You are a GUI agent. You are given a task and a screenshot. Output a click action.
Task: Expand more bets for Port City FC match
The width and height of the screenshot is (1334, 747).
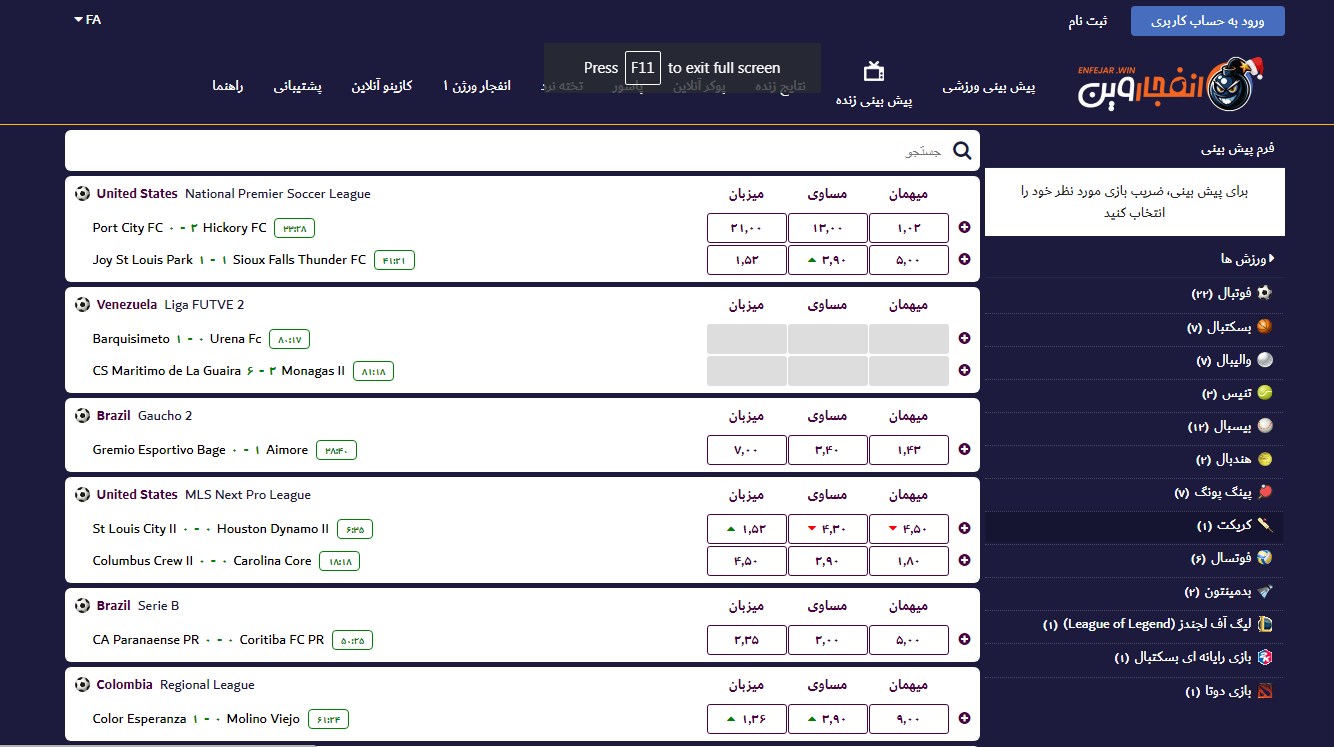(964, 227)
